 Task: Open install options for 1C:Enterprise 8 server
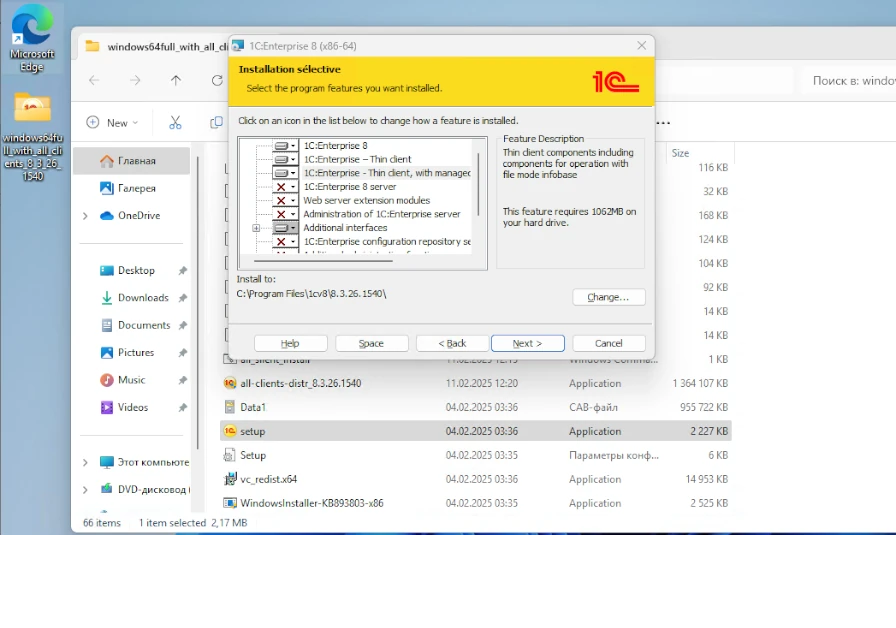pyautogui.click(x=285, y=187)
